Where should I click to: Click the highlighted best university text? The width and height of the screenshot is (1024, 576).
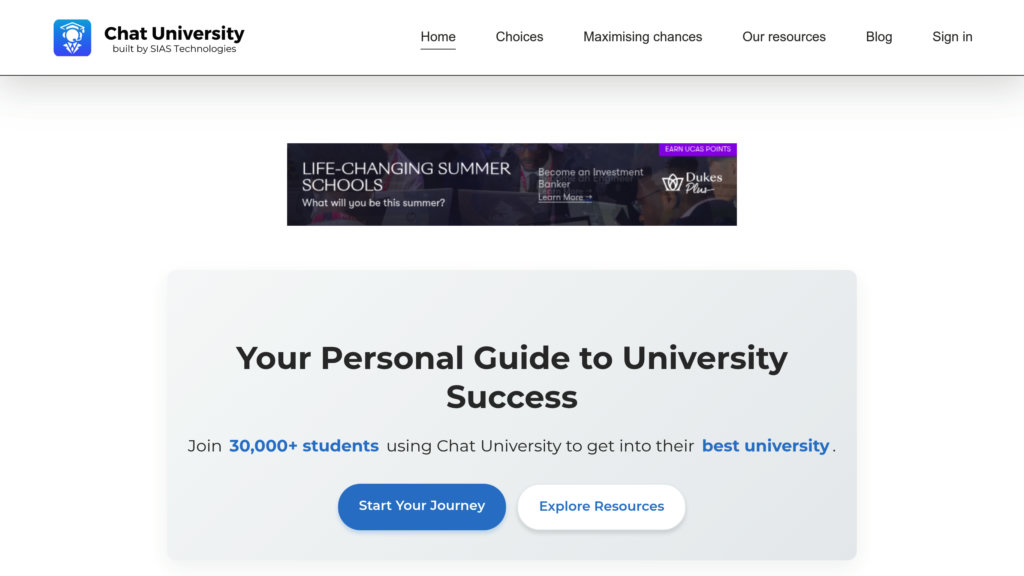(x=765, y=446)
